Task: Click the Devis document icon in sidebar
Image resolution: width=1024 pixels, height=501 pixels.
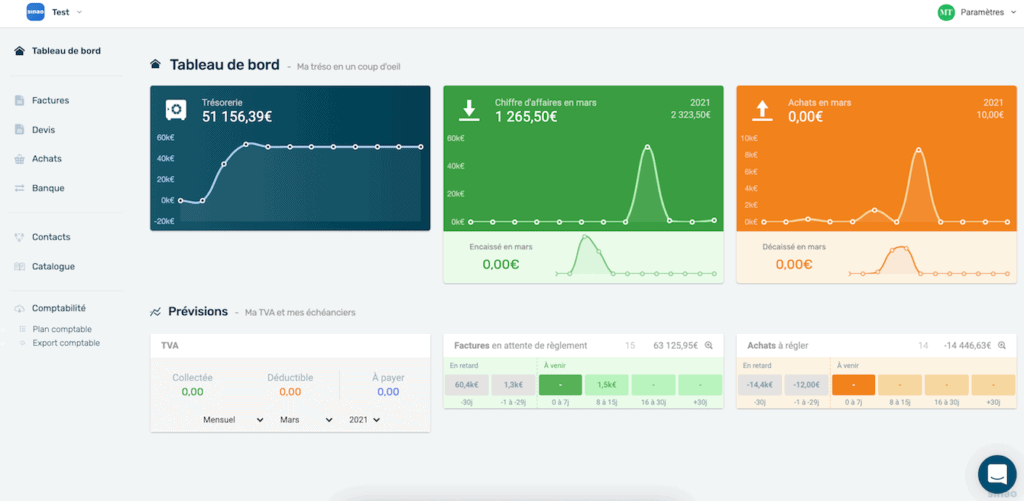Action: (20, 130)
